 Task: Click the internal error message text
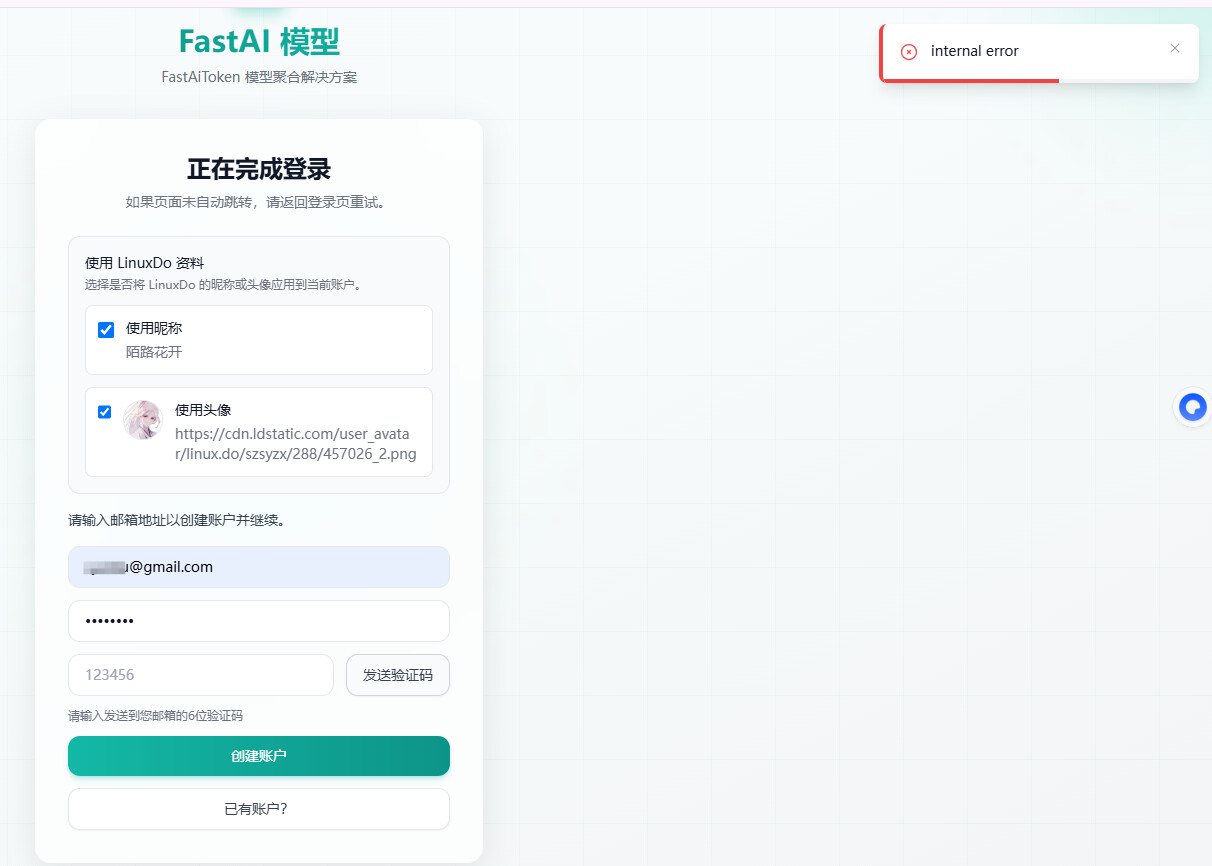(x=975, y=51)
